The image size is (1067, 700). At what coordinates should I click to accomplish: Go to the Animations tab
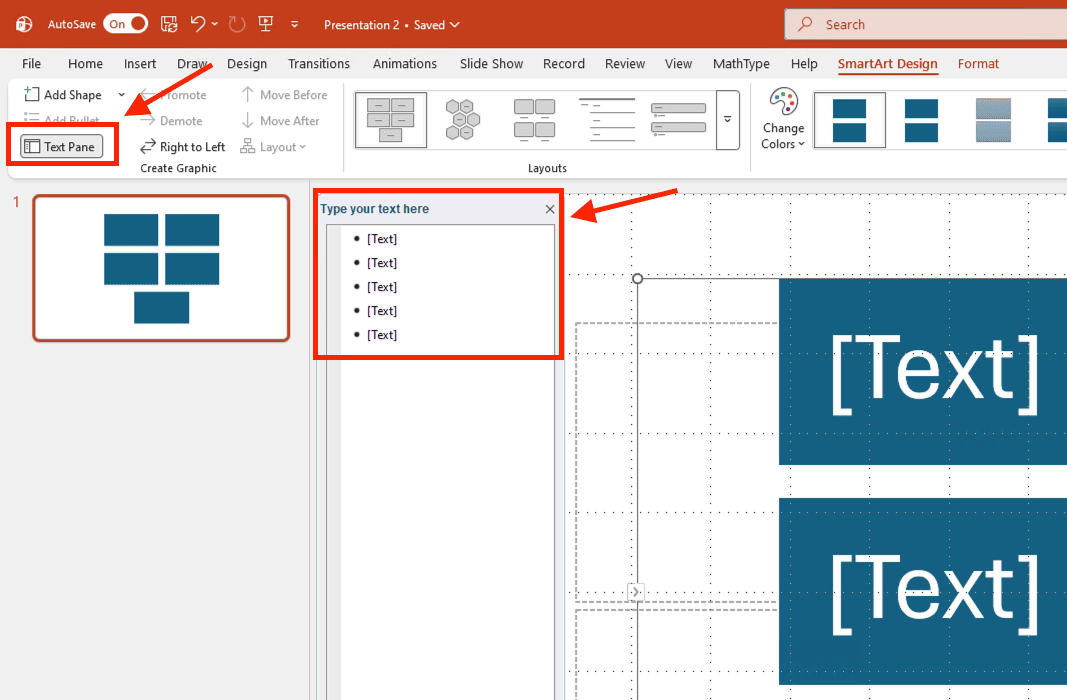point(404,63)
